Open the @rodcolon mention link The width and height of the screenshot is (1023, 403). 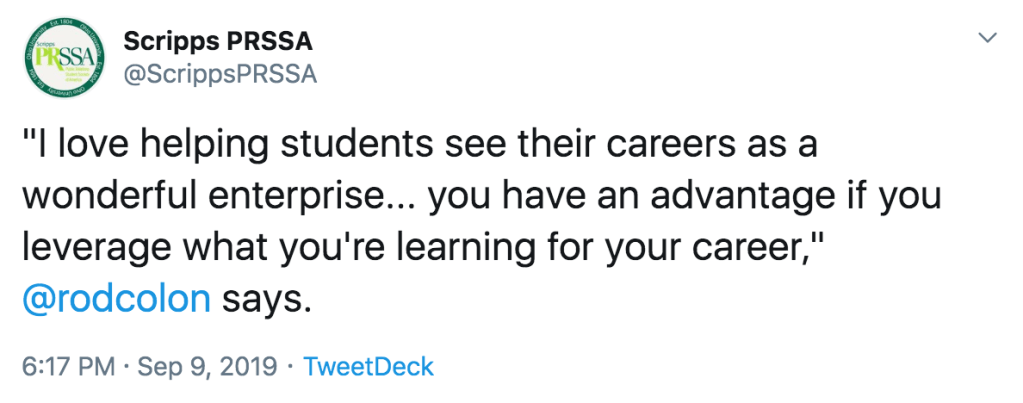pyautogui.click(x=116, y=298)
